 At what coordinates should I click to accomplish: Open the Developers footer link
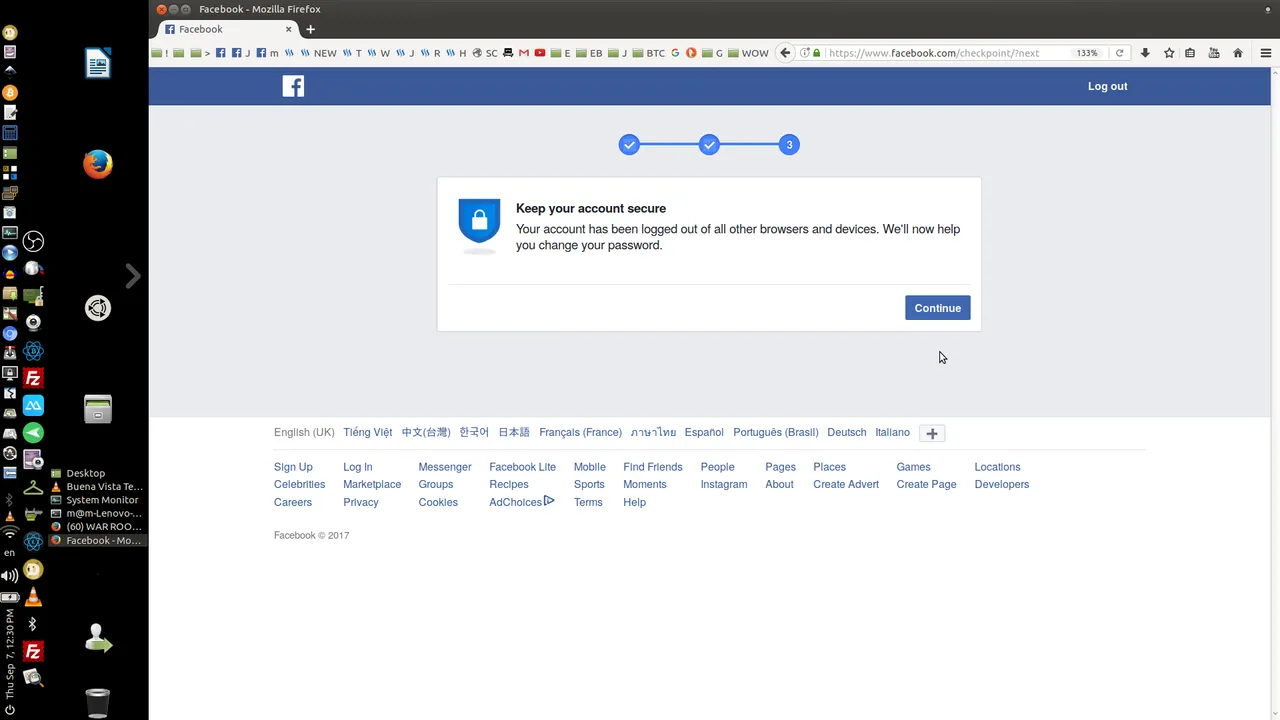pyautogui.click(x=1001, y=484)
